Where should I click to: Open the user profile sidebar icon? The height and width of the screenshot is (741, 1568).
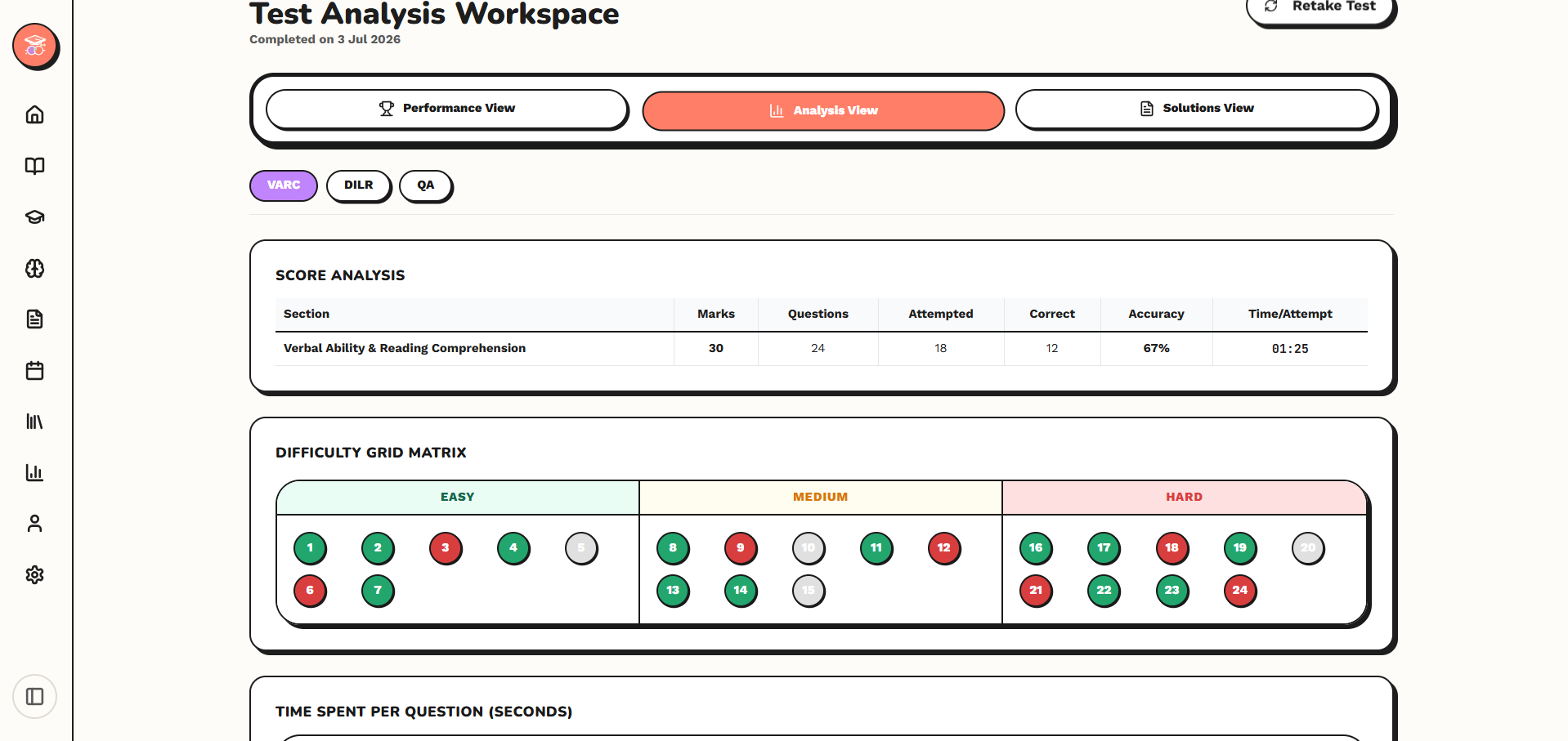tap(34, 524)
